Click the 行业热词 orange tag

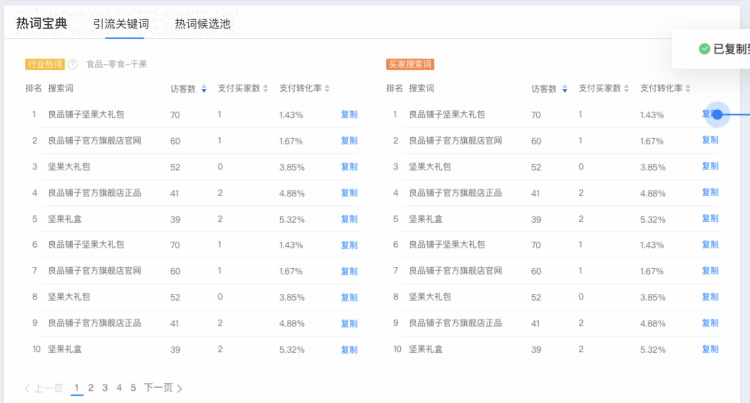click(45, 64)
